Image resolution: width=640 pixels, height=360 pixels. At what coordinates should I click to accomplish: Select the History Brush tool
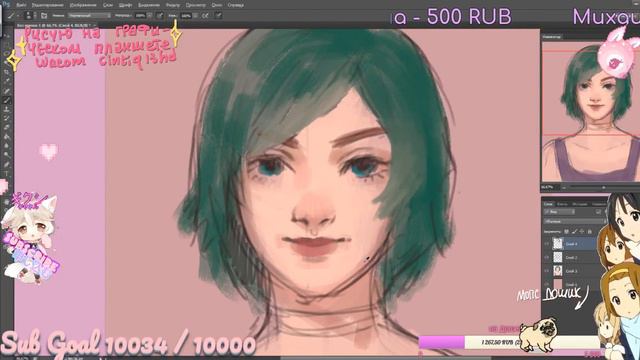[x=7, y=118]
